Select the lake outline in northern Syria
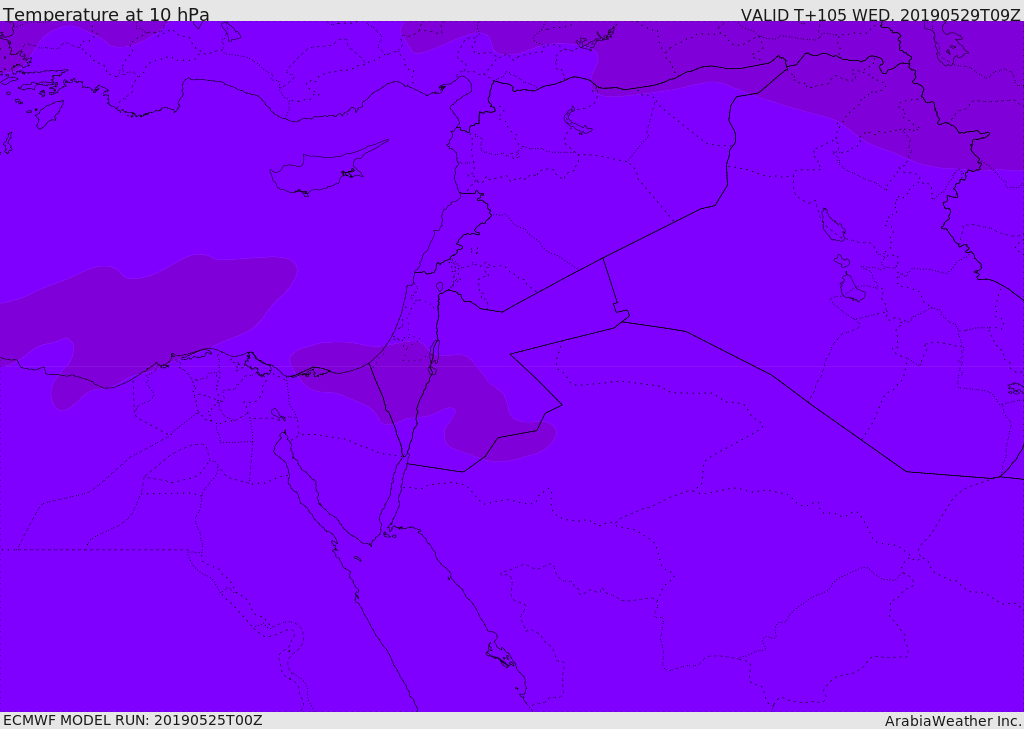The height and width of the screenshot is (729, 1024). [578, 122]
